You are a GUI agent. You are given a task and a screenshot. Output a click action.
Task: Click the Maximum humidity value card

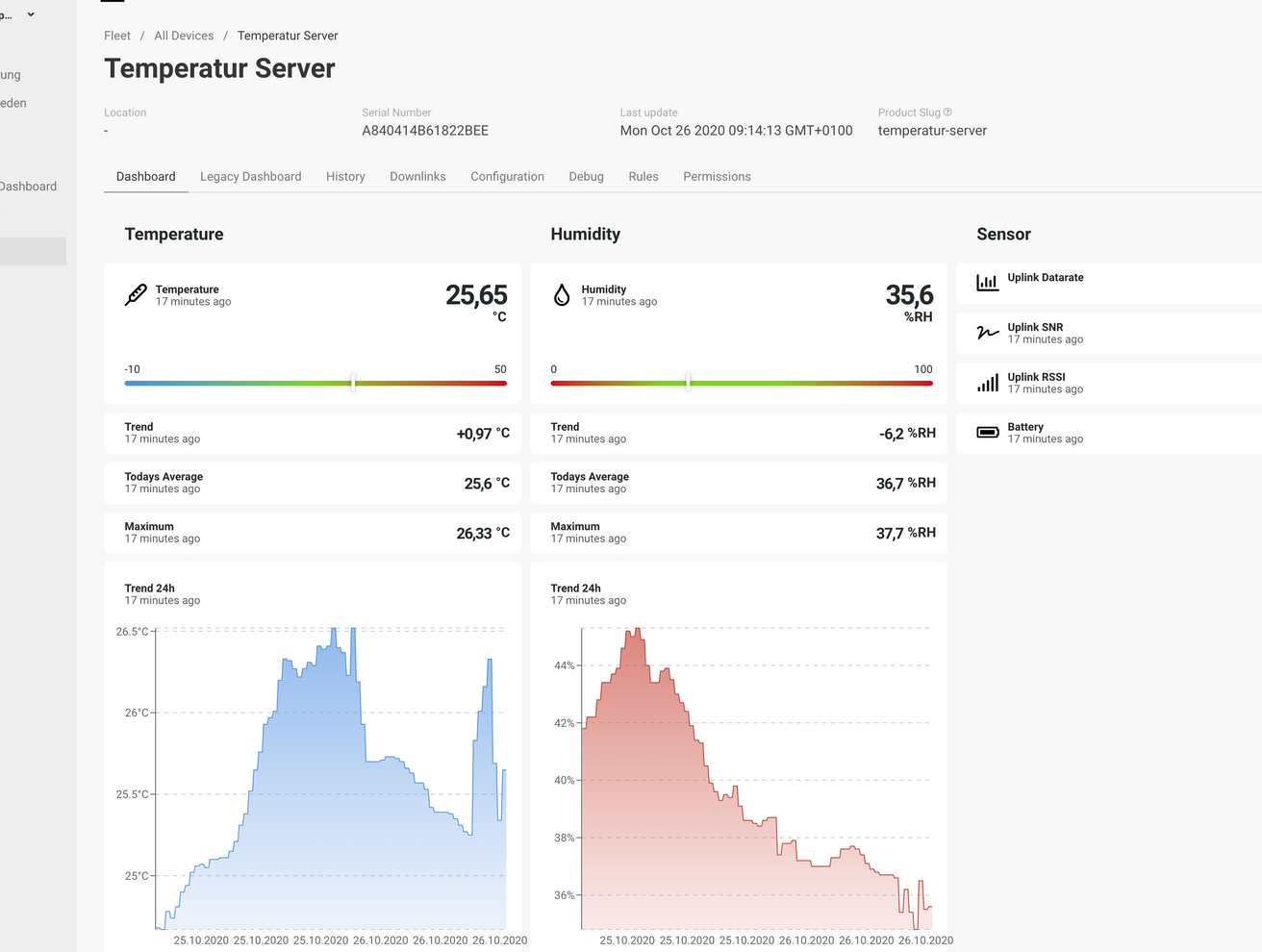click(x=739, y=532)
